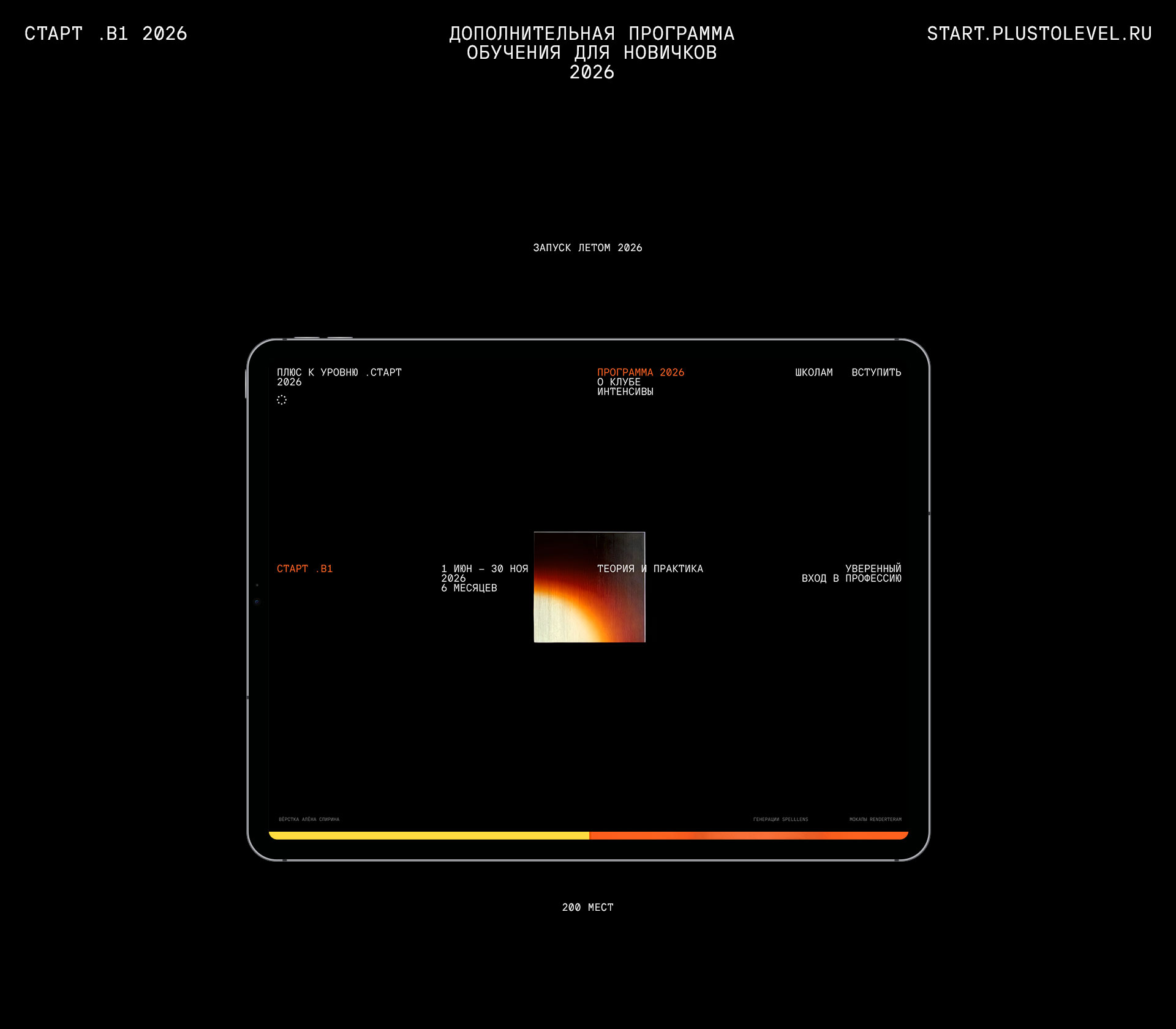Viewport: 1176px width, 1029px height.
Task: Open the ИНТЕНСИВЫ menu item
Action: tap(625, 392)
